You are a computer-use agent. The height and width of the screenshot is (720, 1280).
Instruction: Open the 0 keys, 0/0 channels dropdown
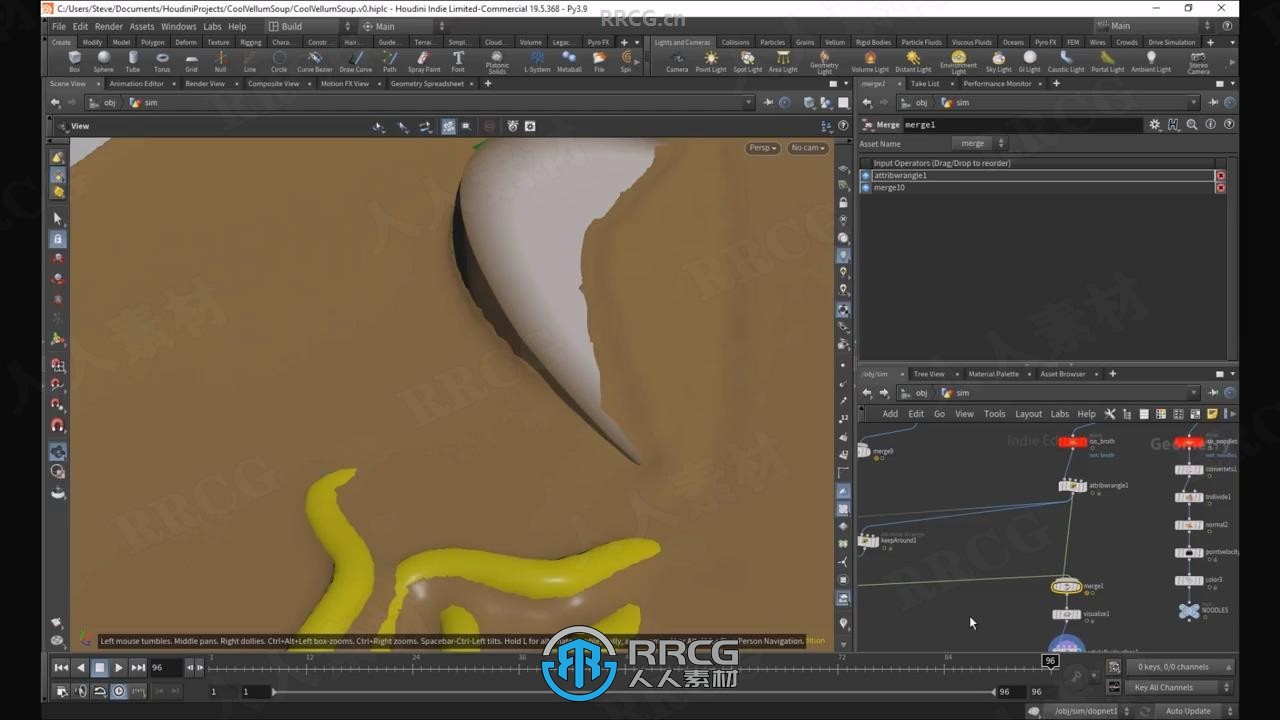pyautogui.click(x=1181, y=667)
